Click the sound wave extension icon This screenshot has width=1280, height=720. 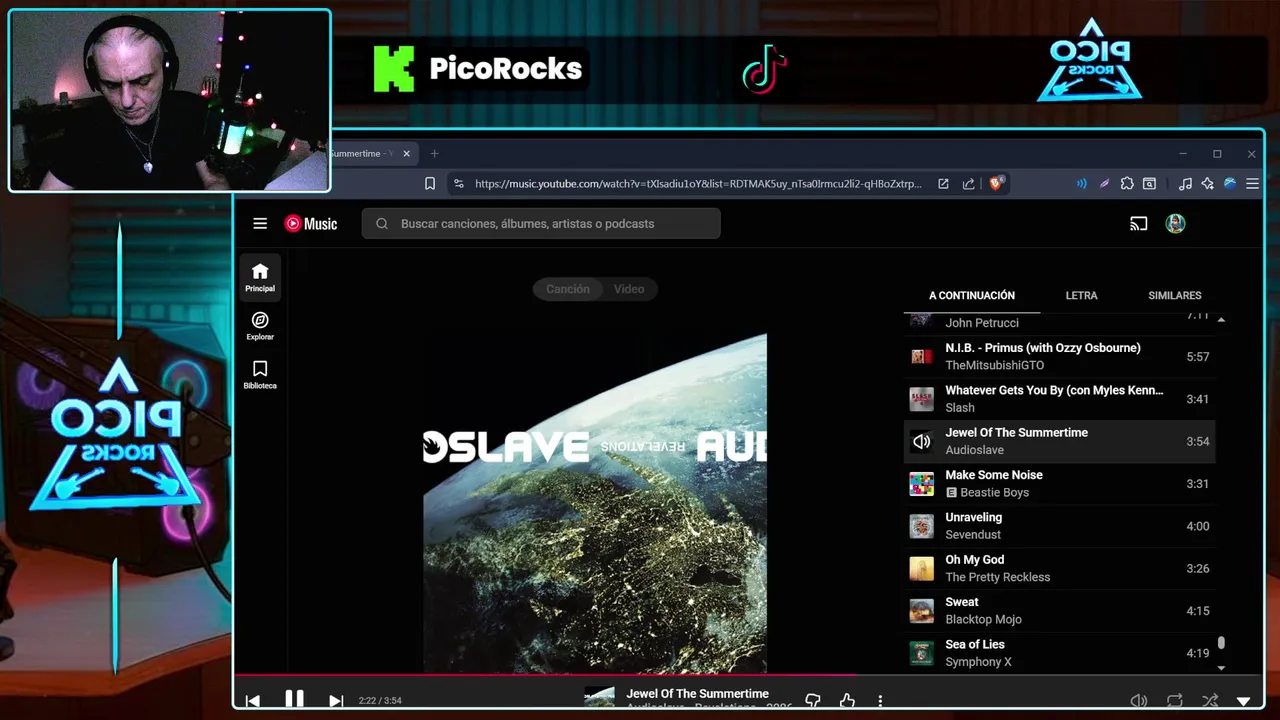pos(1082,184)
